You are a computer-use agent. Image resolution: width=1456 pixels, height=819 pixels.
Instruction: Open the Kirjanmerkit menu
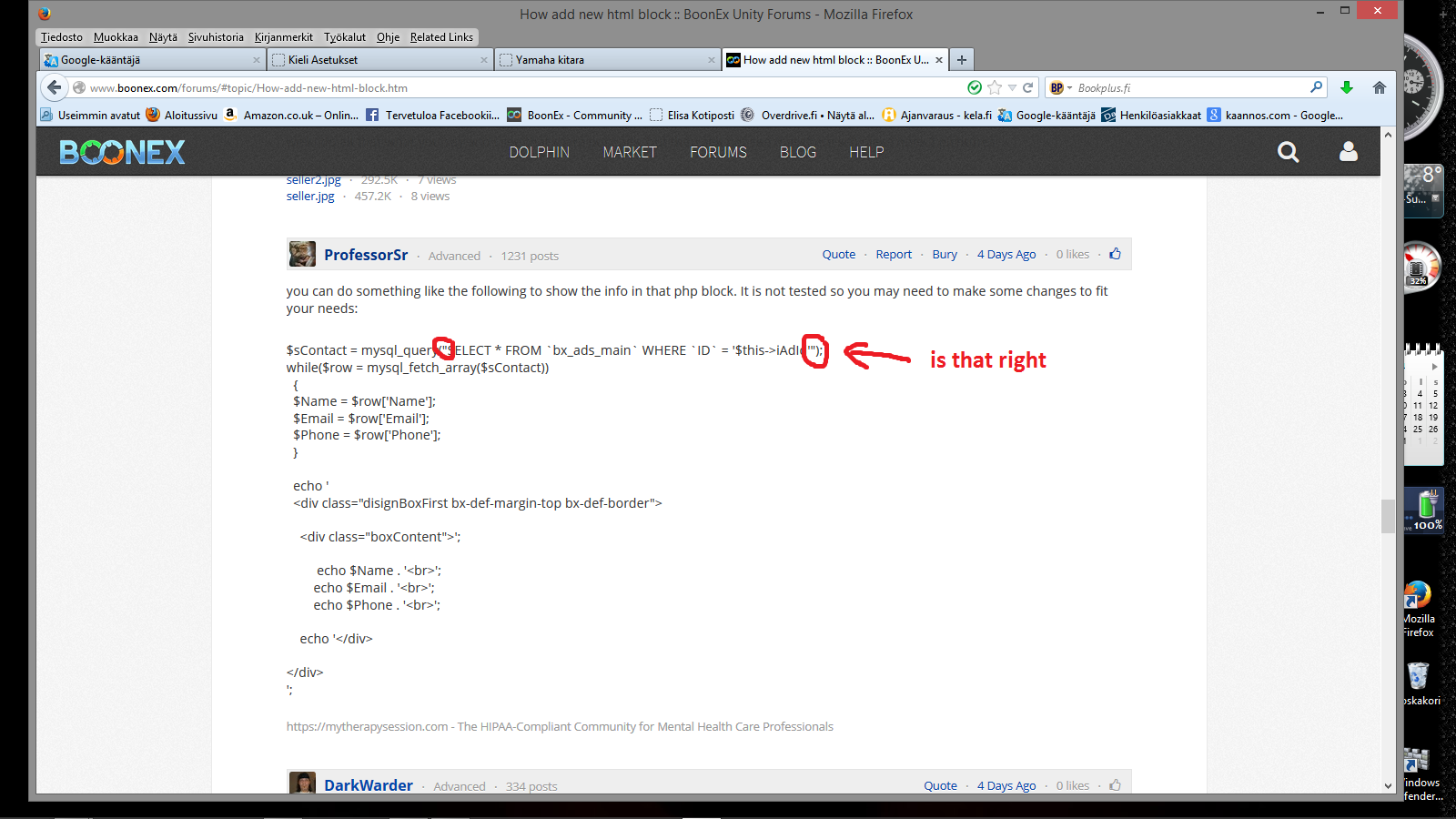(283, 37)
